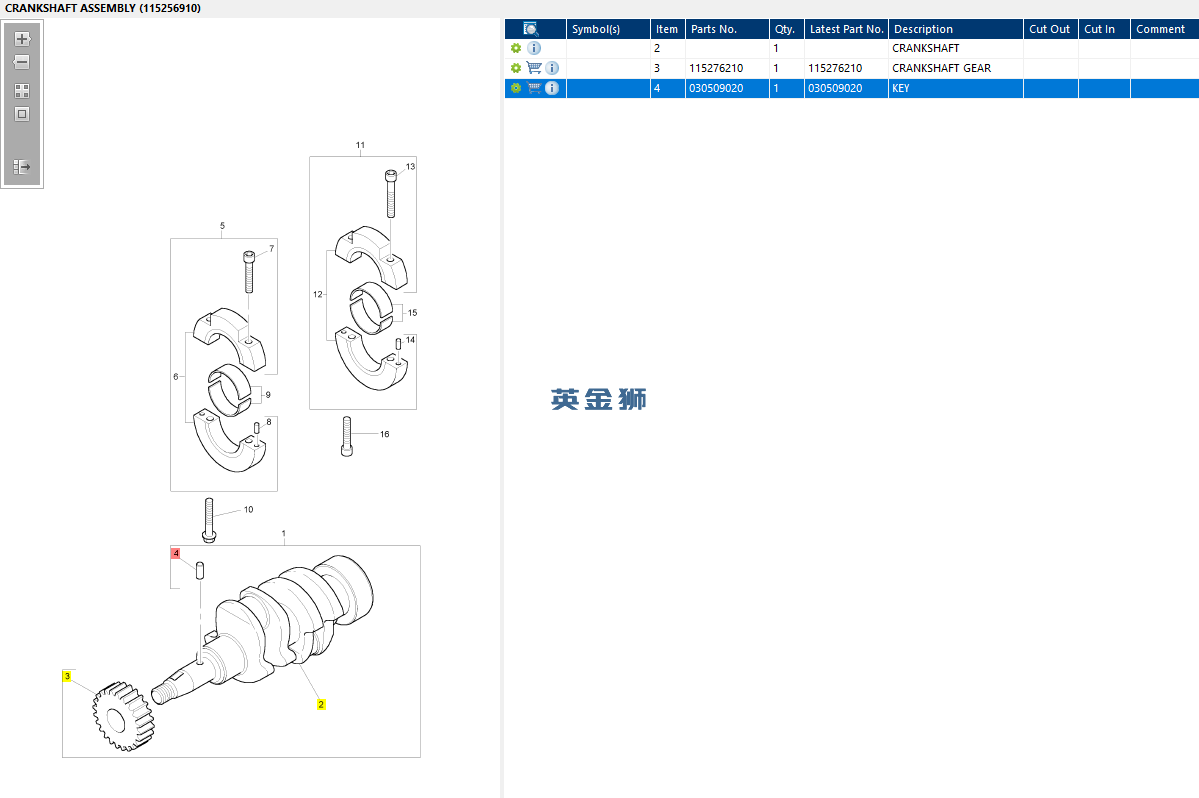This screenshot has height=798, width=1199.
Task: Sort by Latest Part No. column header
Action: pyautogui.click(x=846, y=29)
